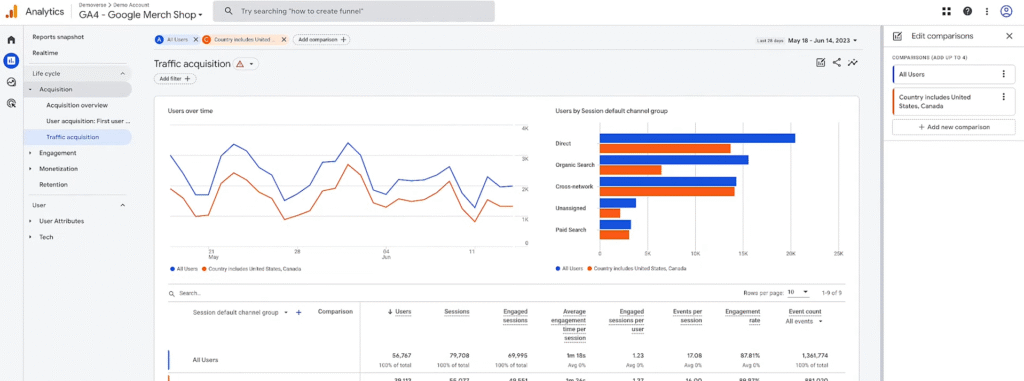Open the Explore icon in left rail
Image resolution: width=1024 pixels, height=381 pixels.
11,82
